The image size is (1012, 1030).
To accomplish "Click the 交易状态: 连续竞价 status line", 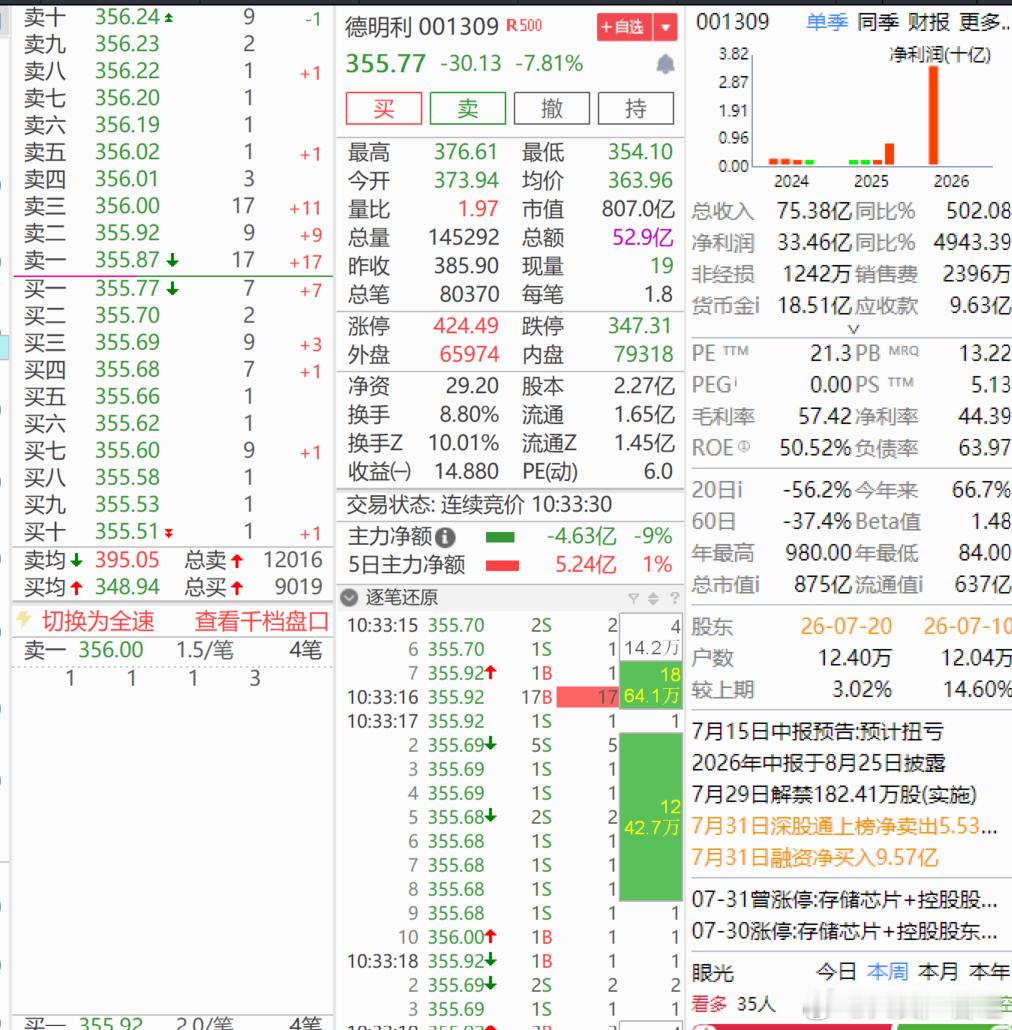I will [x=479, y=504].
